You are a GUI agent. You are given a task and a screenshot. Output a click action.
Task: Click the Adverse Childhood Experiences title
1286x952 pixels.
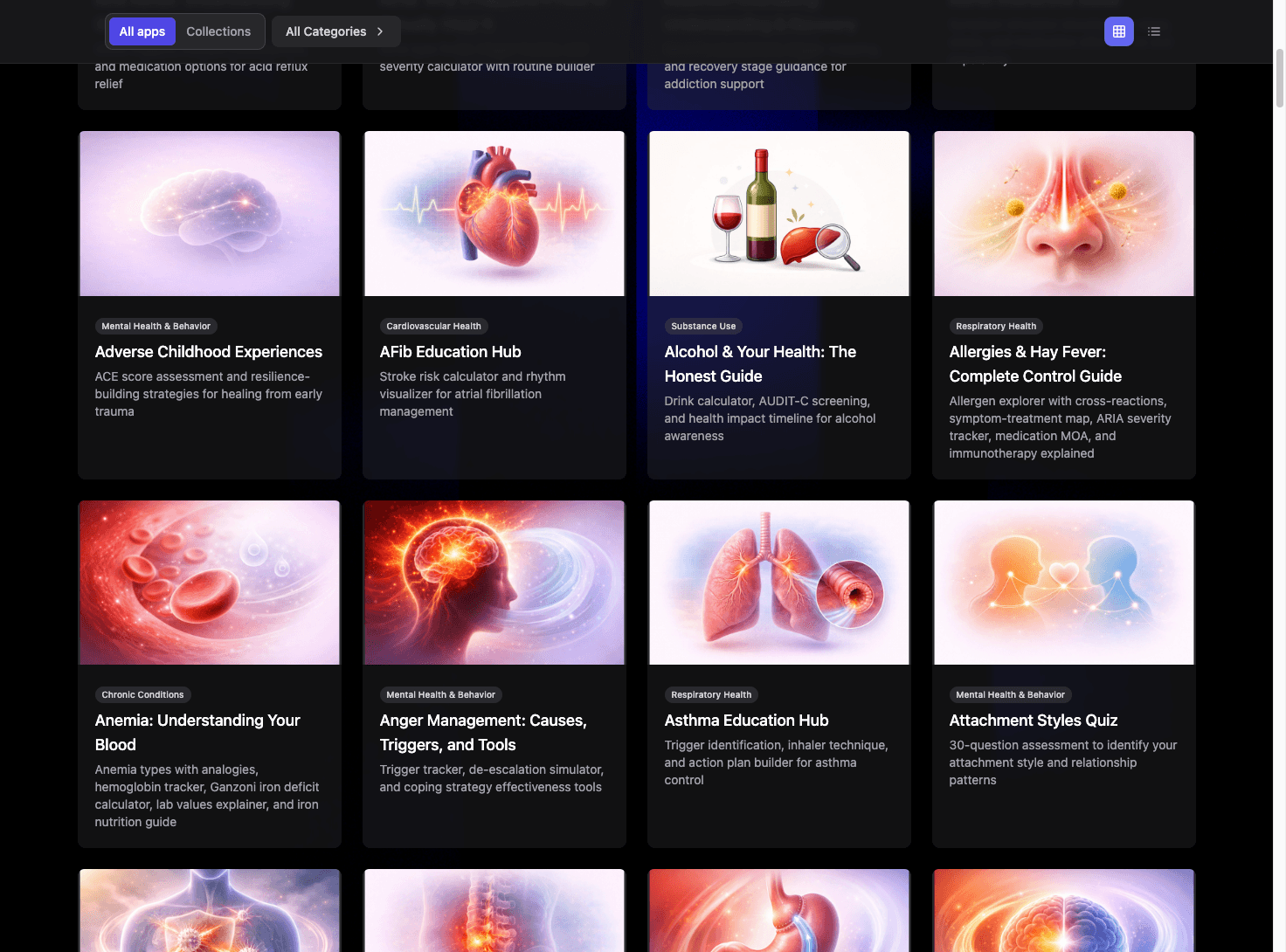coord(209,352)
